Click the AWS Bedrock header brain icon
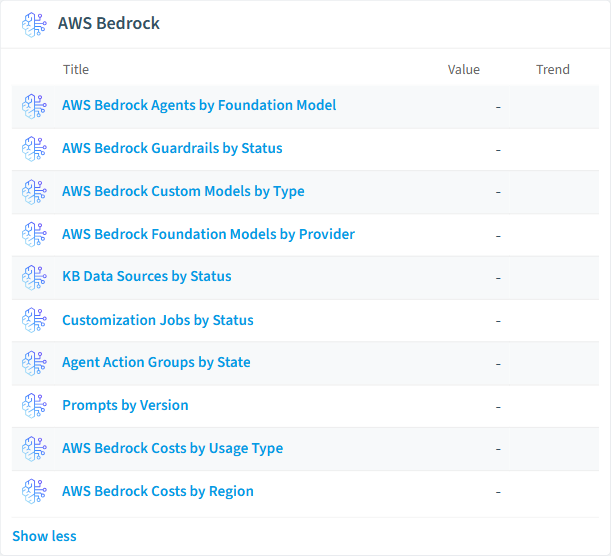This screenshot has width=611, height=556. click(x=34, y=25)
